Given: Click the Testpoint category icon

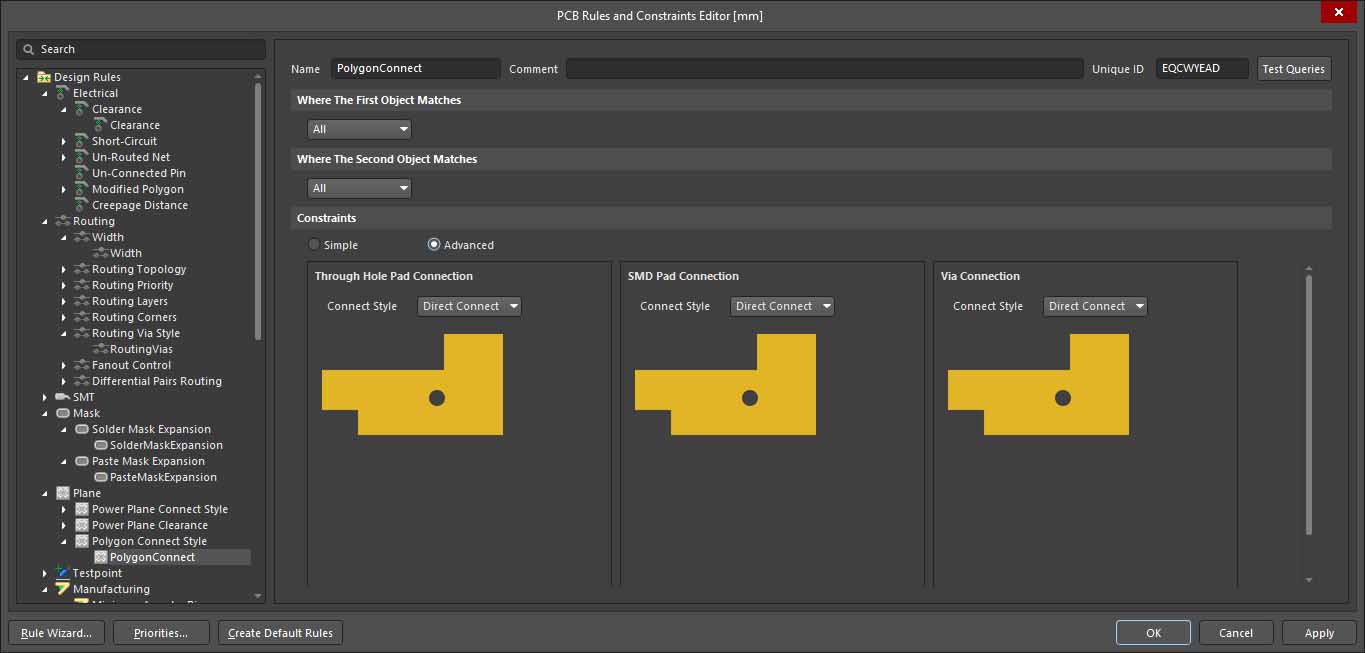Looking at the screenshot, I should click(63, 573).
